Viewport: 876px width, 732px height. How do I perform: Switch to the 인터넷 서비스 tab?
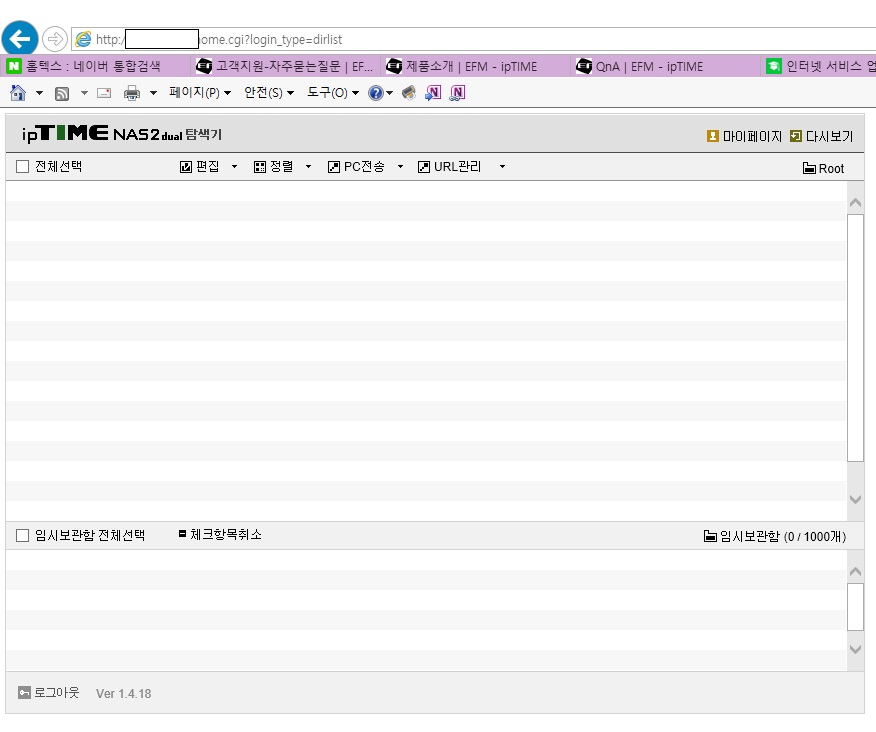820,66
